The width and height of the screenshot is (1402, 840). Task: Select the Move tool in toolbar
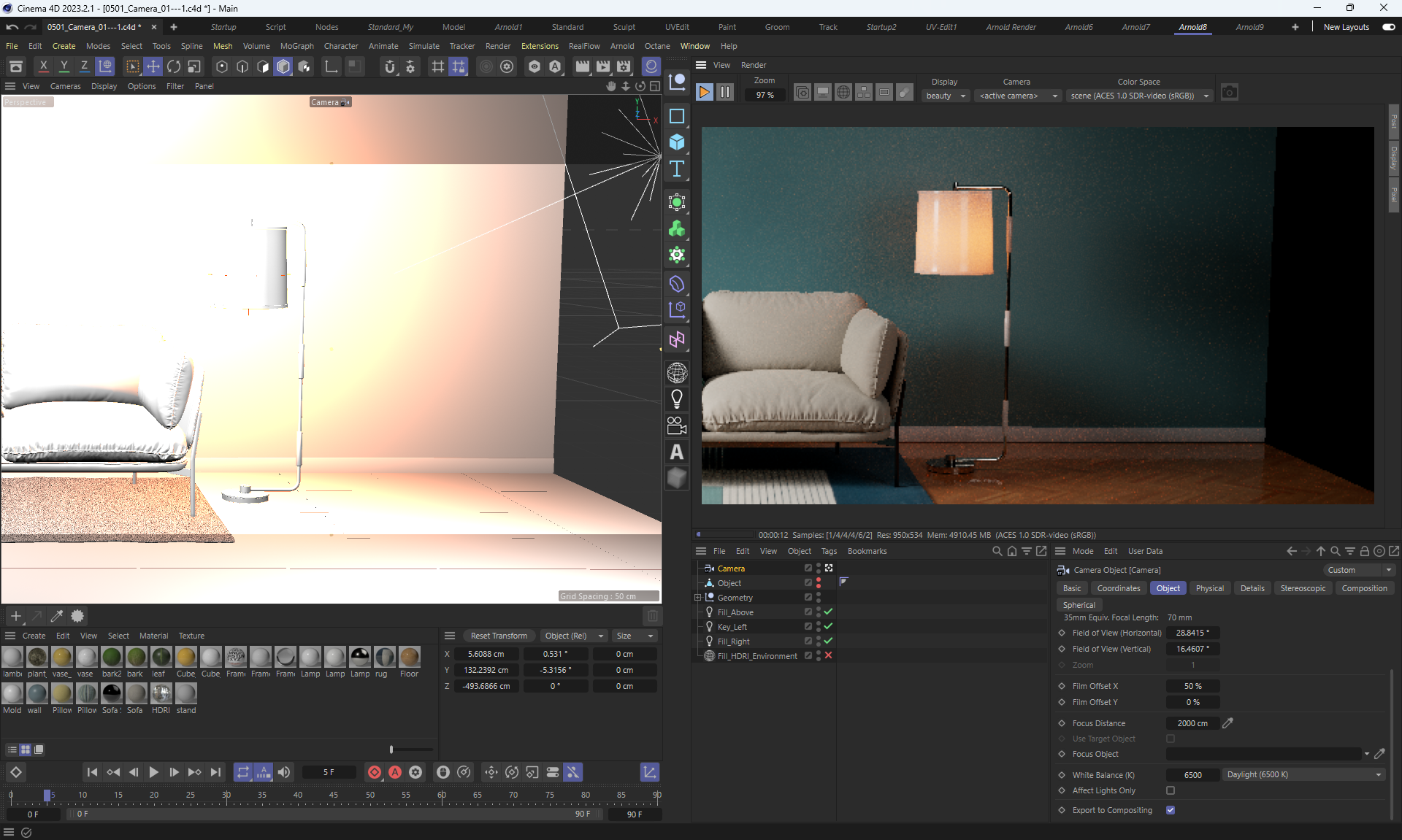pos(153,66)
